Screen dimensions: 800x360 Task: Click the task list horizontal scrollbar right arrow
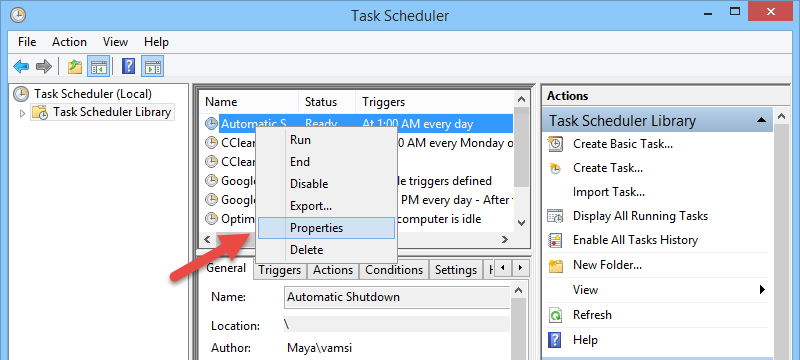point(505,239)
